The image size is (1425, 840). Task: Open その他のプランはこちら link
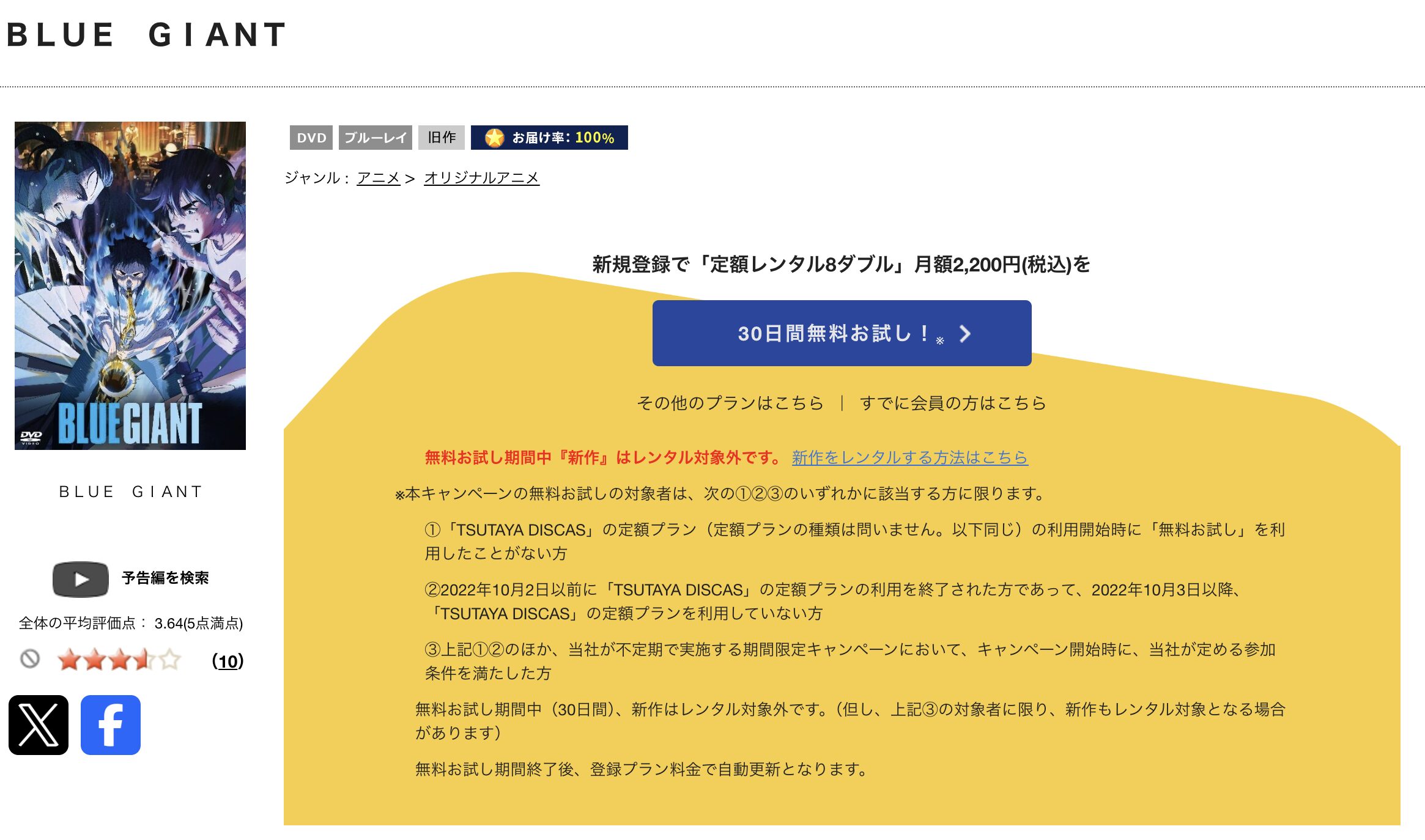click(730, 403)
